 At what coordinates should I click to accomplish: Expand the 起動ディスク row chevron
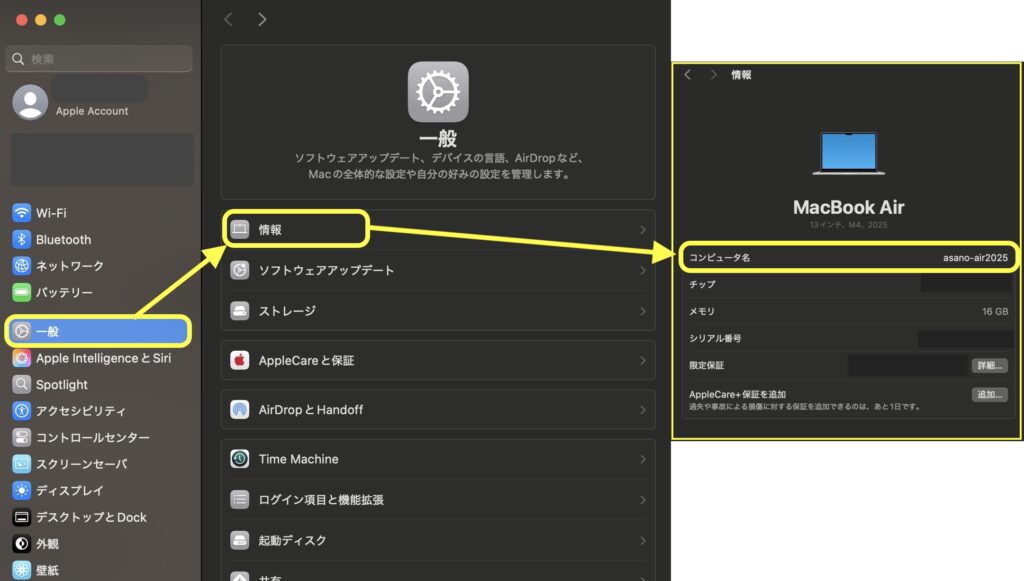(x=643, y=541)
